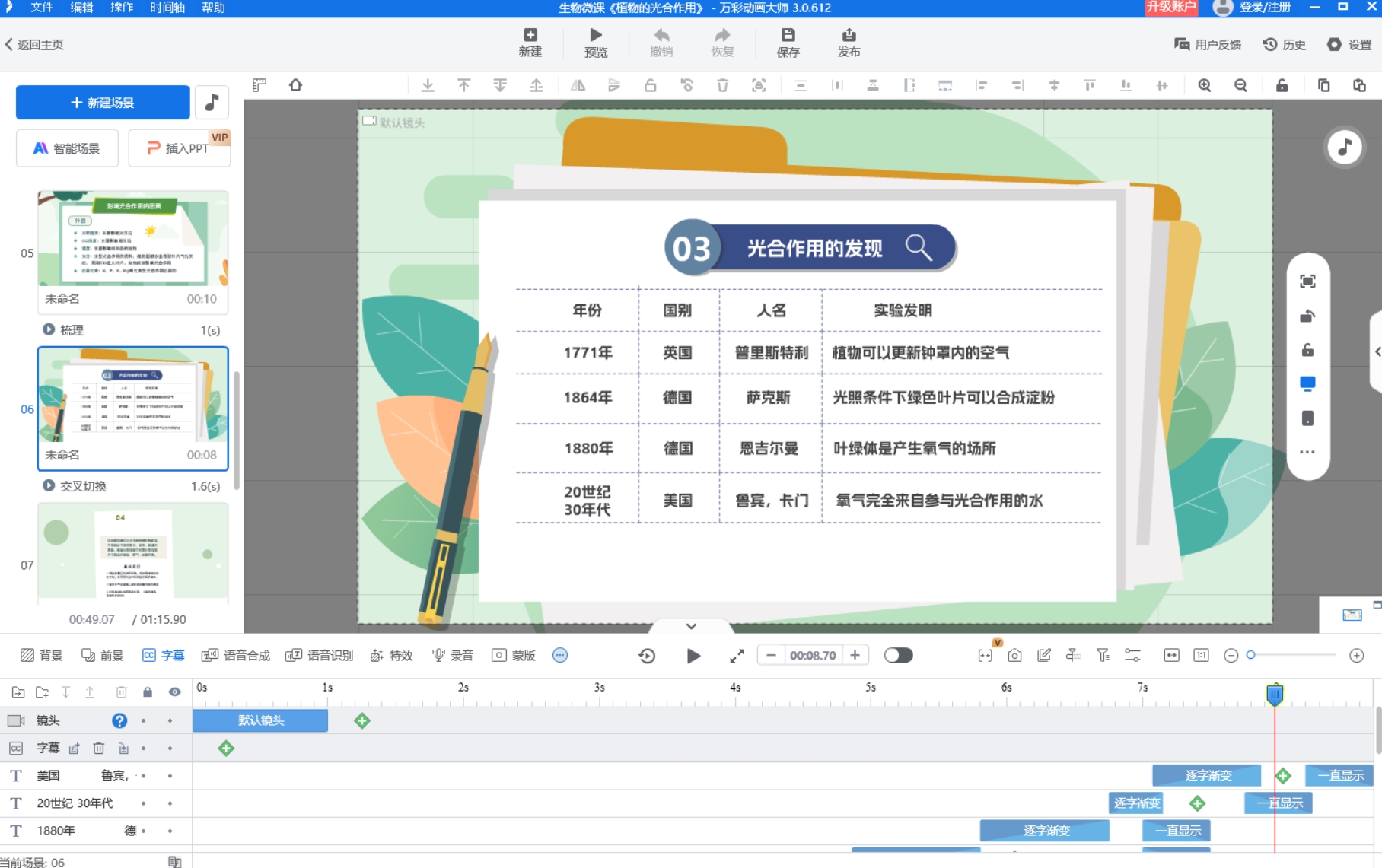
Task: Click the 智能场景 button
Action: pos(67,148)
